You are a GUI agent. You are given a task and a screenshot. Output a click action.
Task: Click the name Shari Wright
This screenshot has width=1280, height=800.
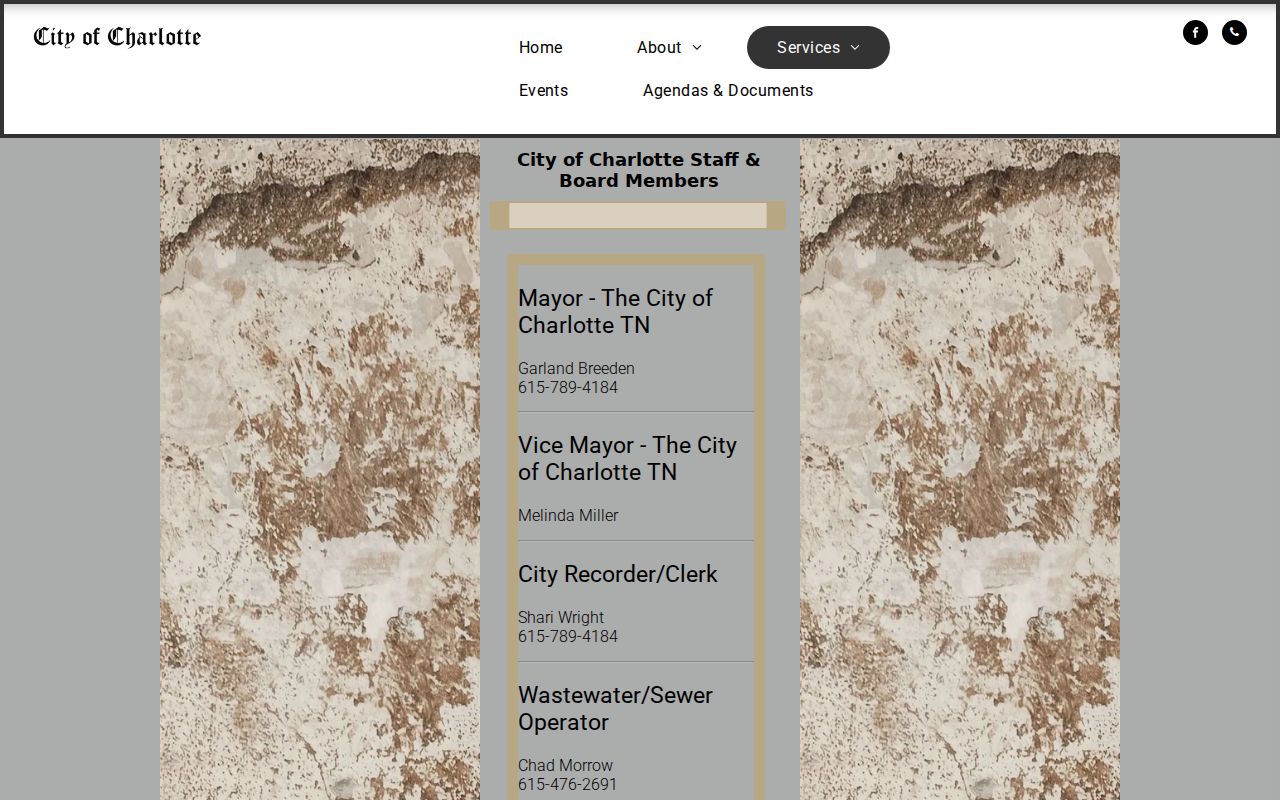tap(561, 617)
